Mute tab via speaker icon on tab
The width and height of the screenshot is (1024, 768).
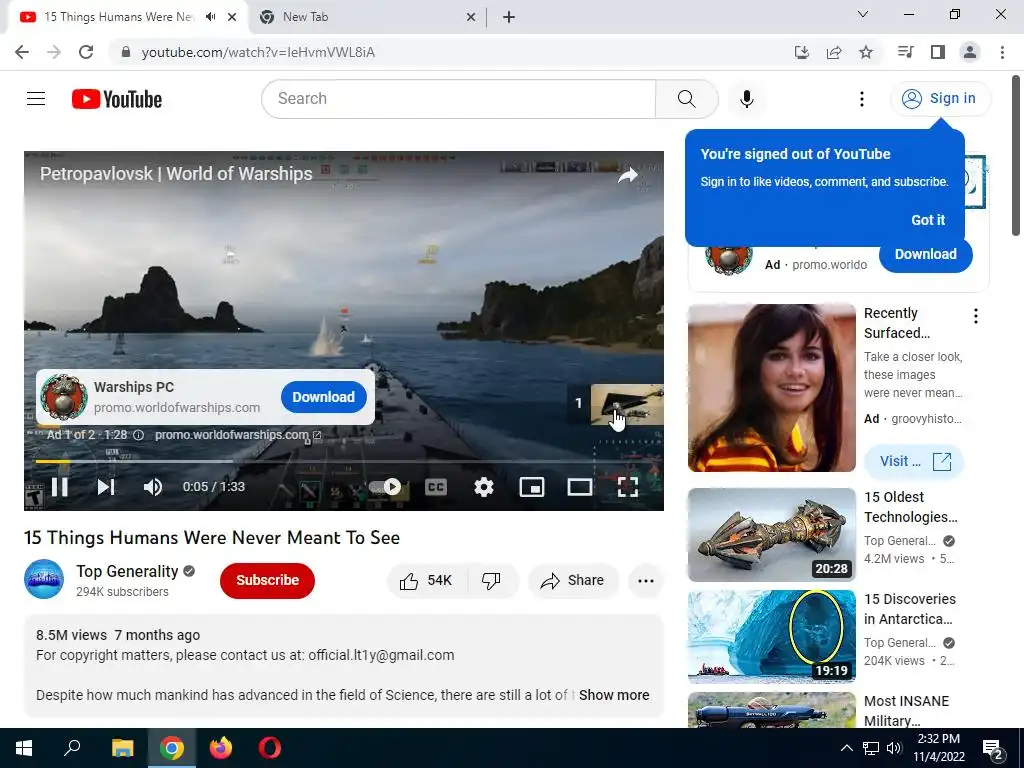(x=210, y=17)
